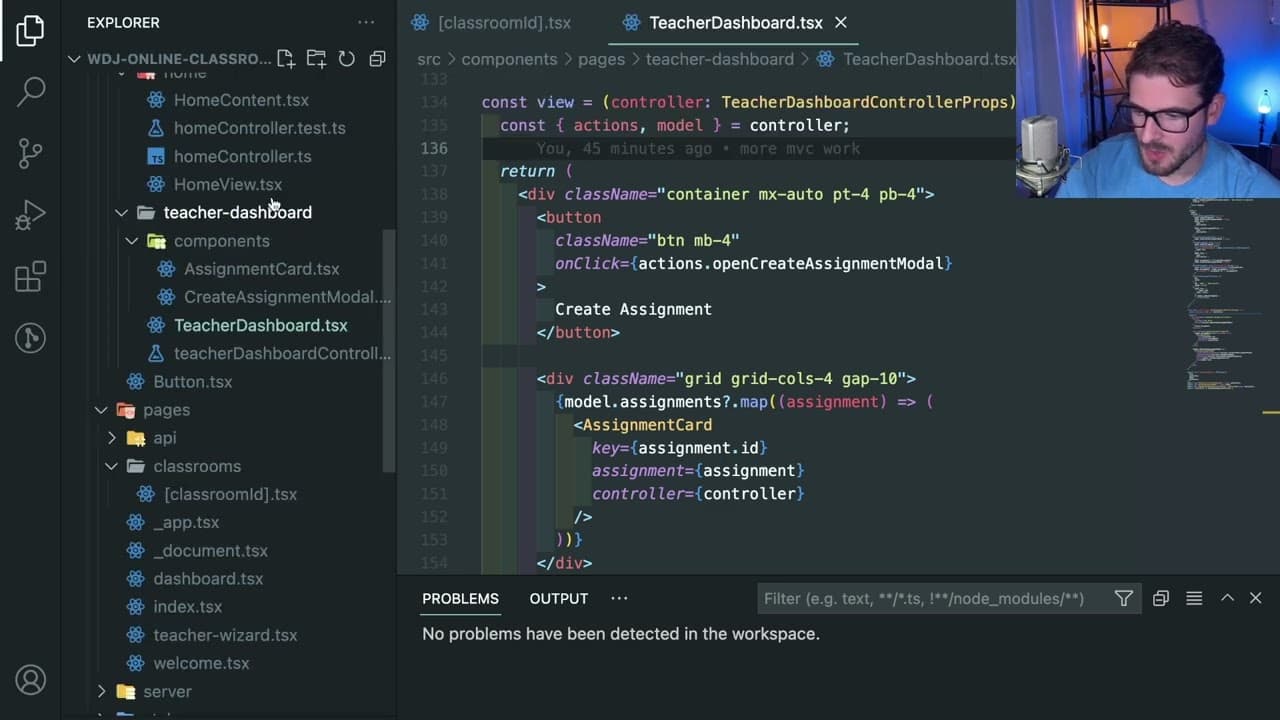Close the TeacherDashboard.tsx editor tab
The width and height of the screenshot is (1280, 720).
[x=841, y=22]
